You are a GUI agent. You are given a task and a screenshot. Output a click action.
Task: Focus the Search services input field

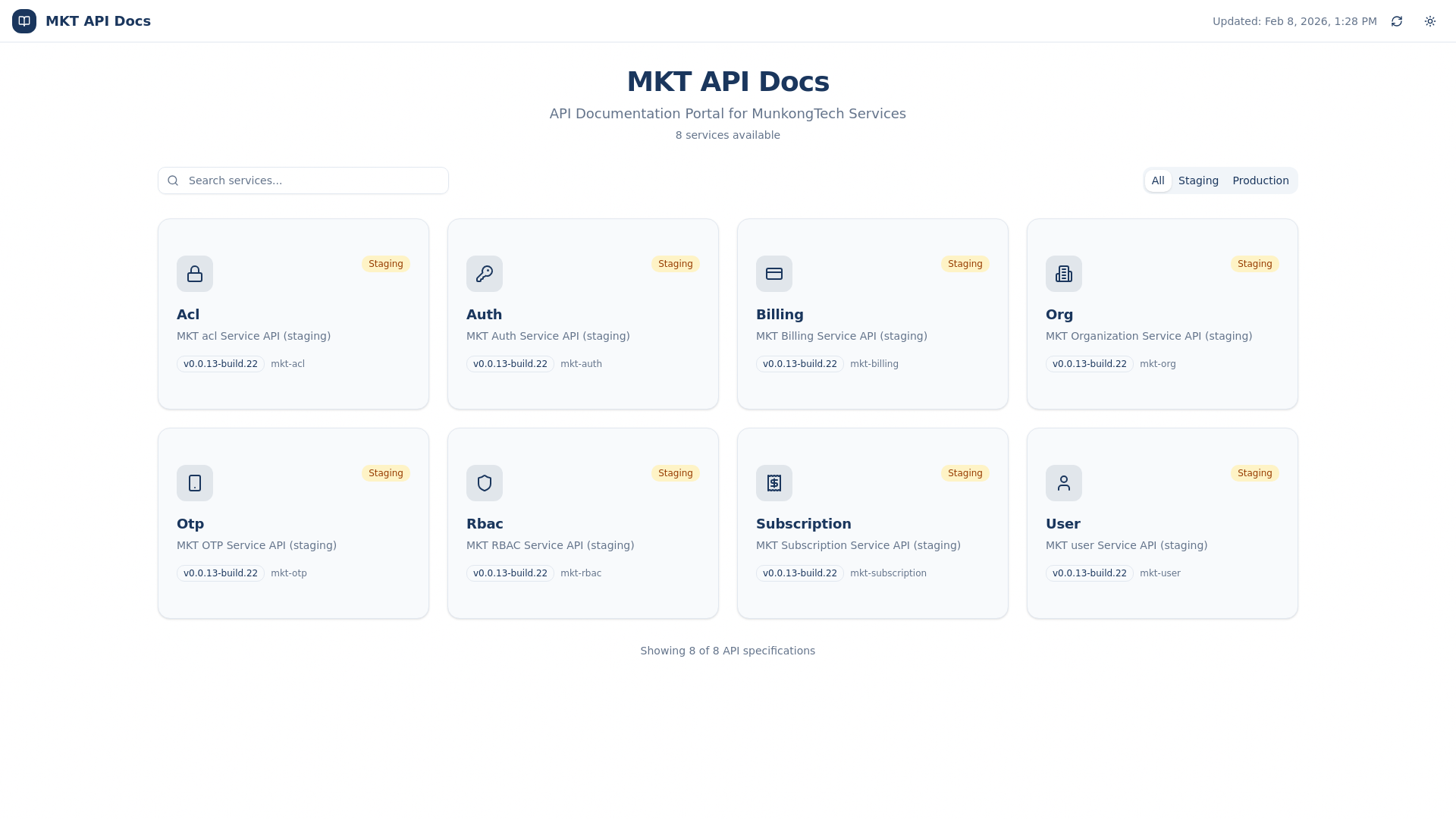point(303,180)
